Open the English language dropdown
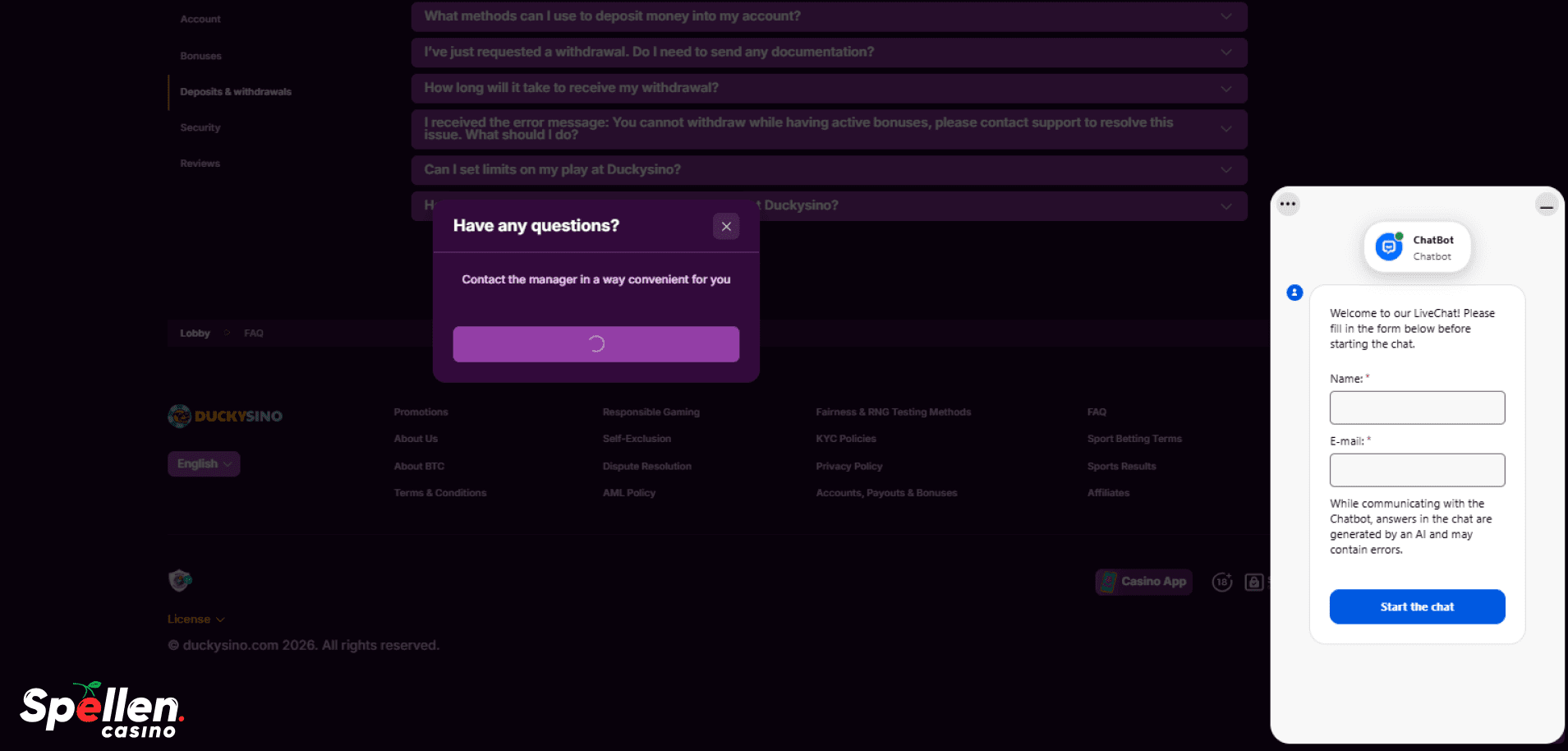The image size is (1568, 751). (x=204, y=464)
